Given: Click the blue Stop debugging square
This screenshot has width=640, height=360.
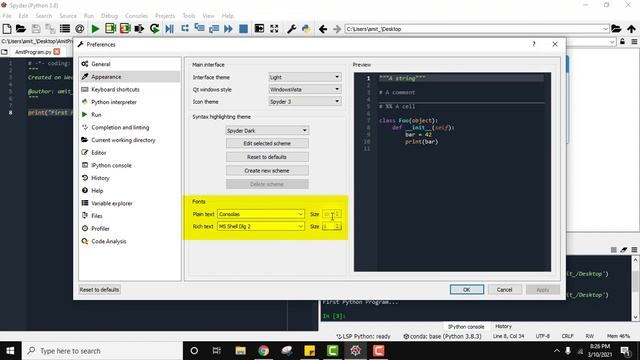Looking at the screenshot, I should pyautogui.click(x=243, y=29).
